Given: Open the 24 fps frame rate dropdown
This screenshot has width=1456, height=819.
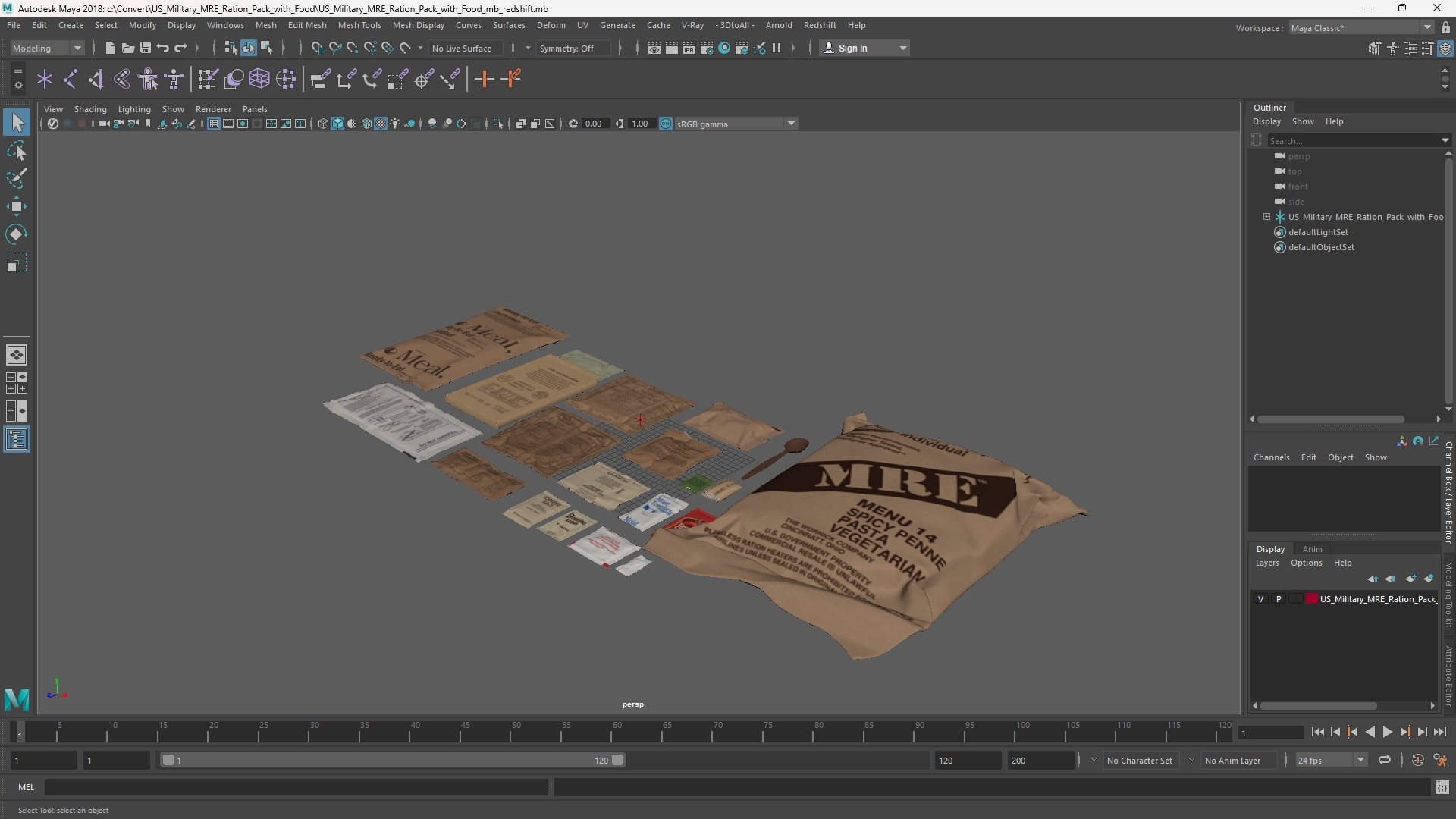Looking at the screenshot, I should (x=1330, y=760).
